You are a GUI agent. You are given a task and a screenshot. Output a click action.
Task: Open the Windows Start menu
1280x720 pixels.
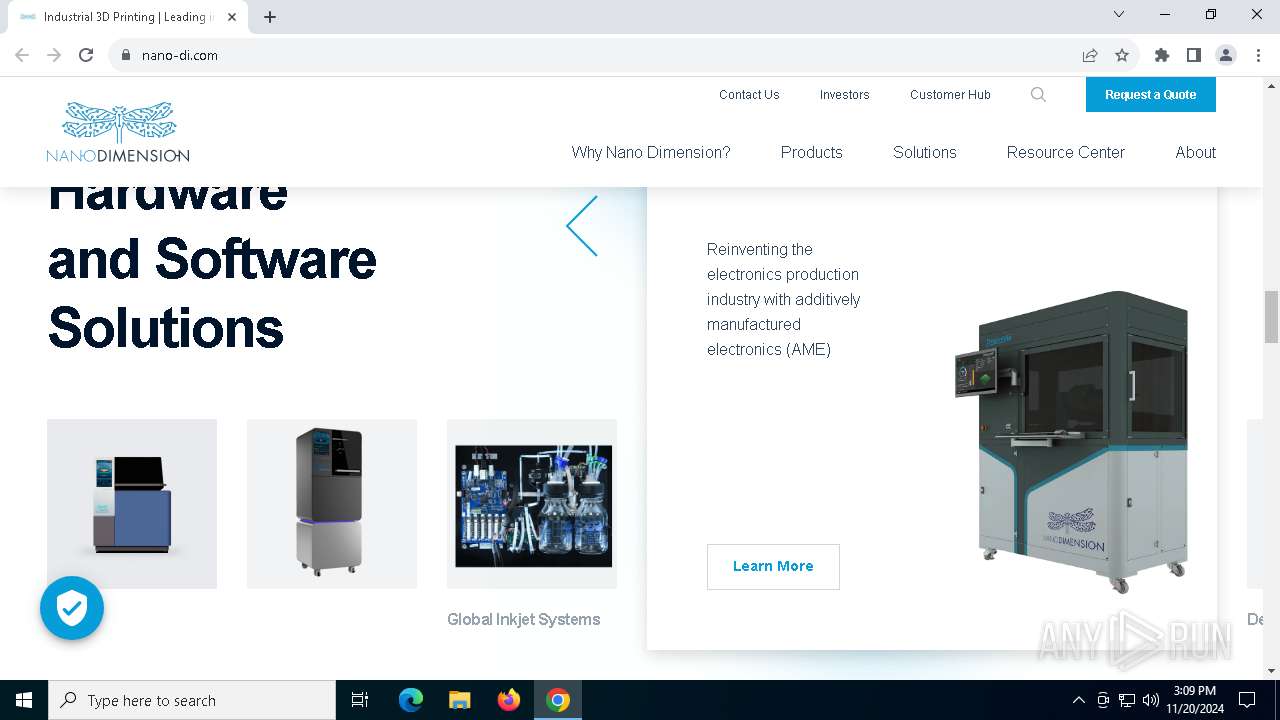24,700
